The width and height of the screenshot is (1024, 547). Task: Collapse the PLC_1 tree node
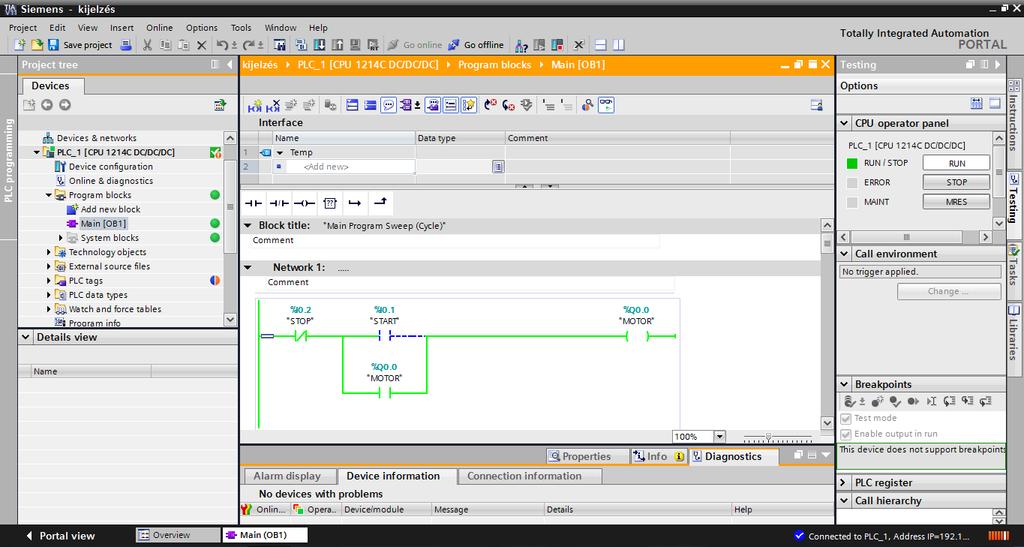tap(37, 152)
